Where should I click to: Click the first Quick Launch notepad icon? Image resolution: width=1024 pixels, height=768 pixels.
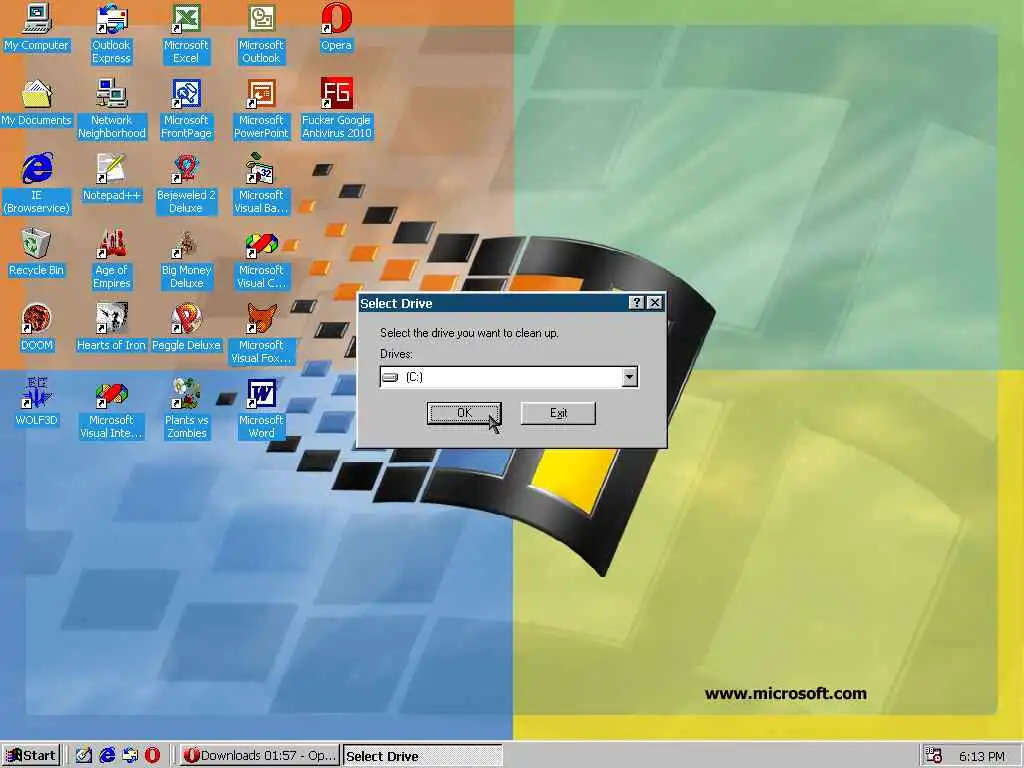coord(84,756)
